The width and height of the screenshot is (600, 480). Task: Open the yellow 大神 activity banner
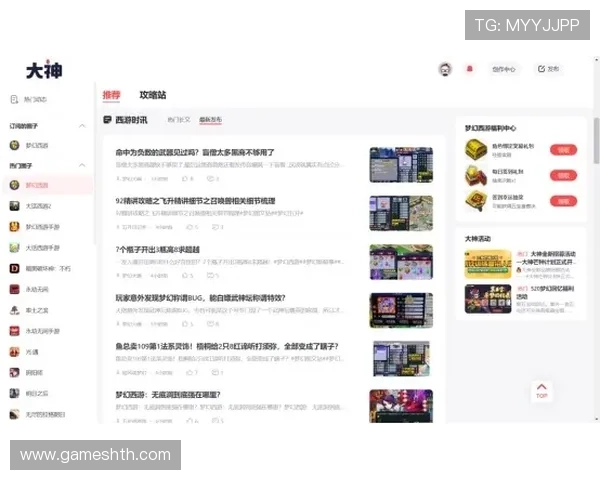(488, 264)
